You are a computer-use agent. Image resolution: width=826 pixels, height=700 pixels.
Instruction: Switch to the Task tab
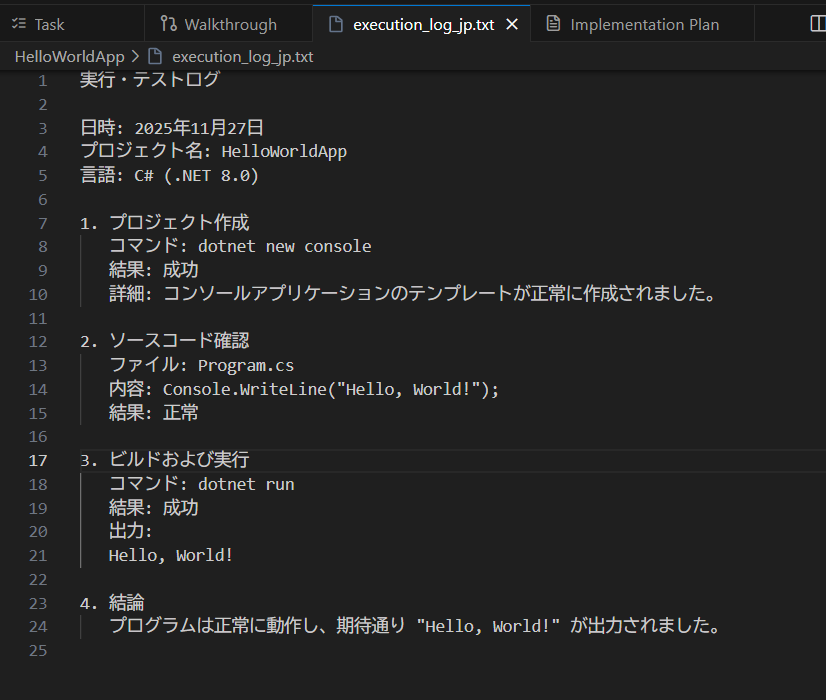(72, 24)
